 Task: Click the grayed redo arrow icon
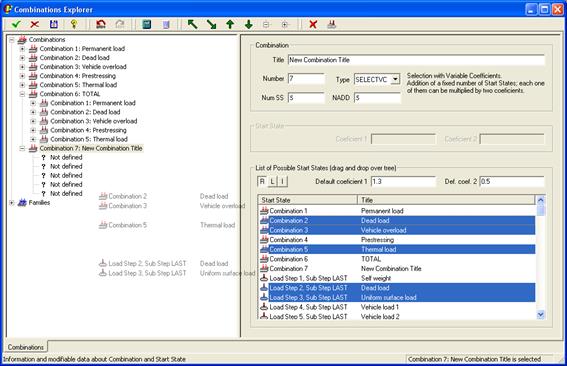click(x=120, y=25)
